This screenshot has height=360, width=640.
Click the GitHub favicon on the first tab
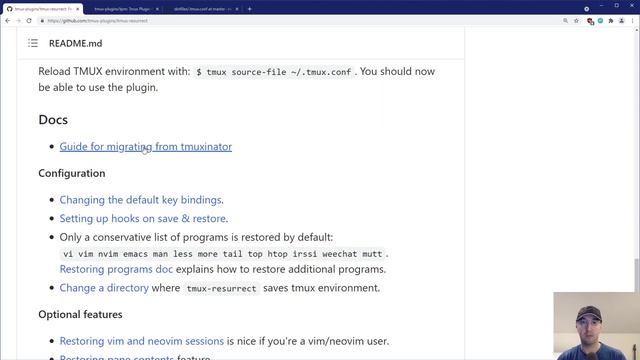(x=9, y=9)
